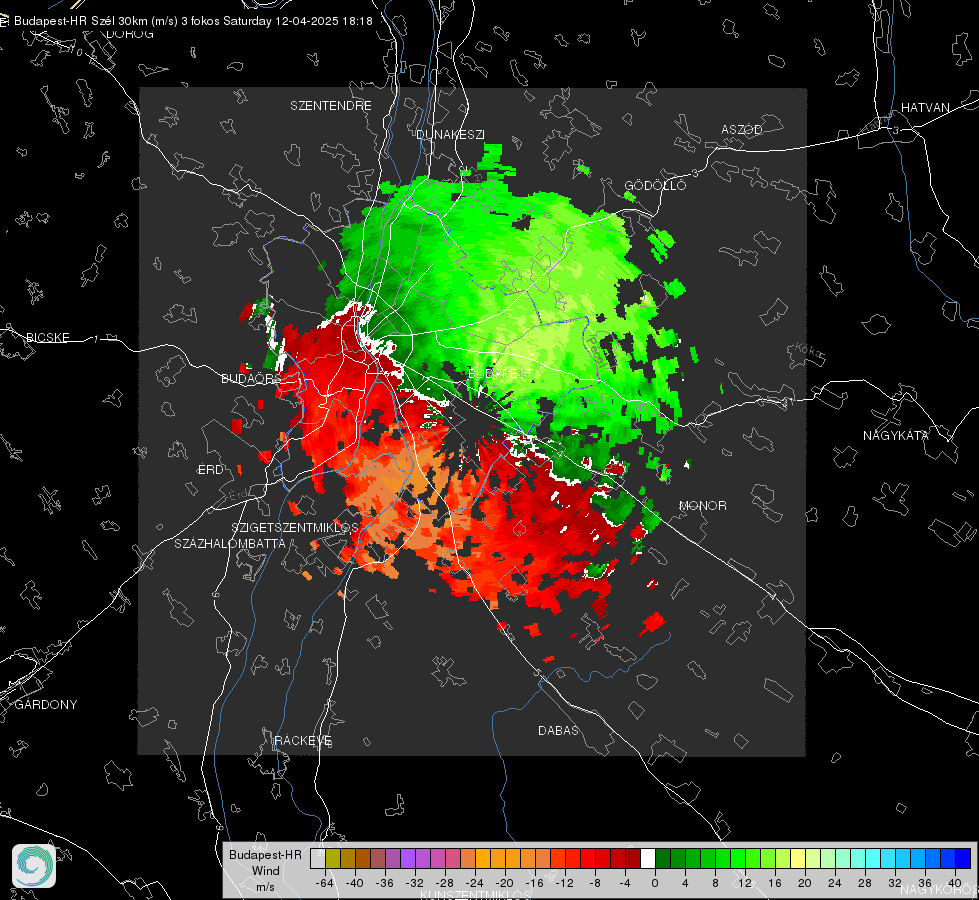Click the Budapest-HR legend title
979x900 pixels.
(265, 854)
